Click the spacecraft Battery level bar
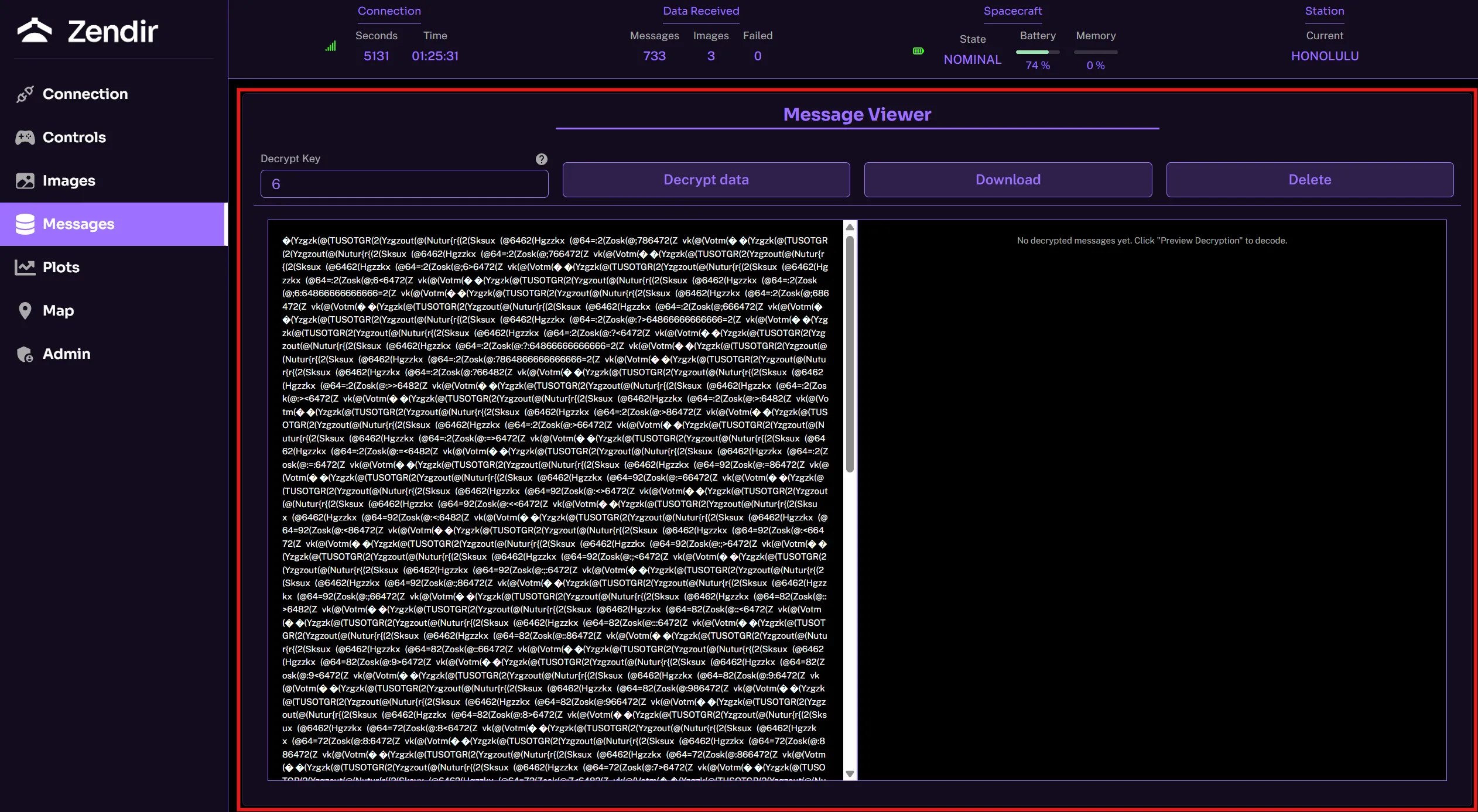Viewport: 1478px width, 812px height. point(1037,52)
